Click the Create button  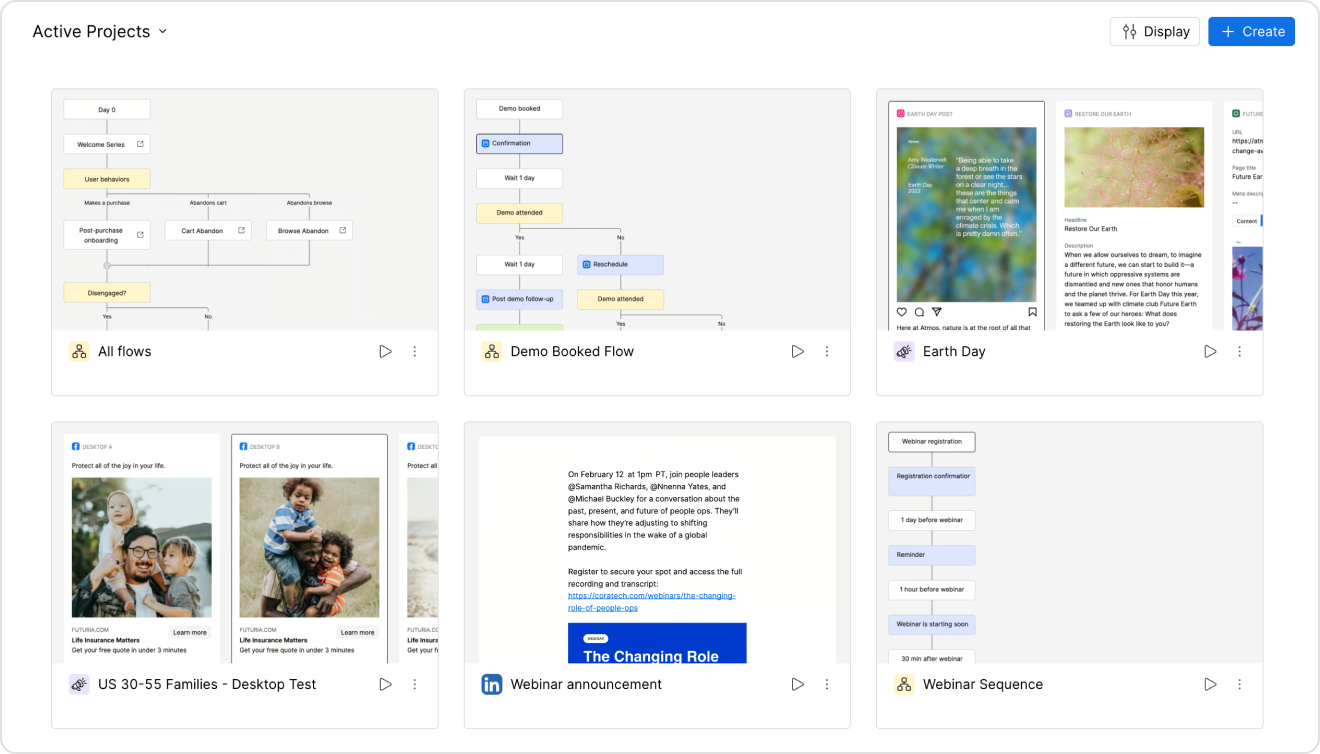tap(1251, 31)
